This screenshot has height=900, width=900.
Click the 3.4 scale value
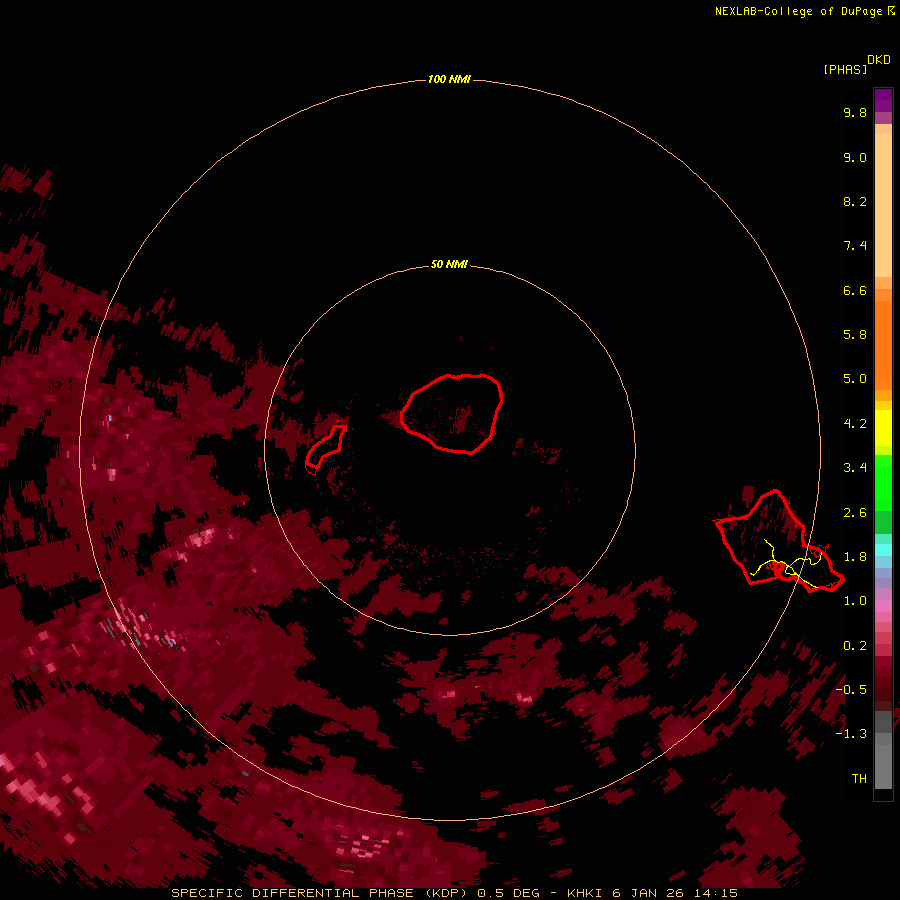(x=855, y=468)
